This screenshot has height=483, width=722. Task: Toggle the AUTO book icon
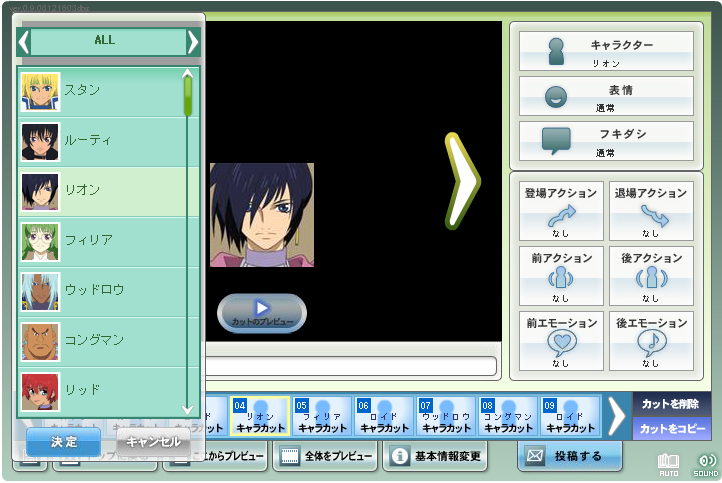(x=669, y=464)
